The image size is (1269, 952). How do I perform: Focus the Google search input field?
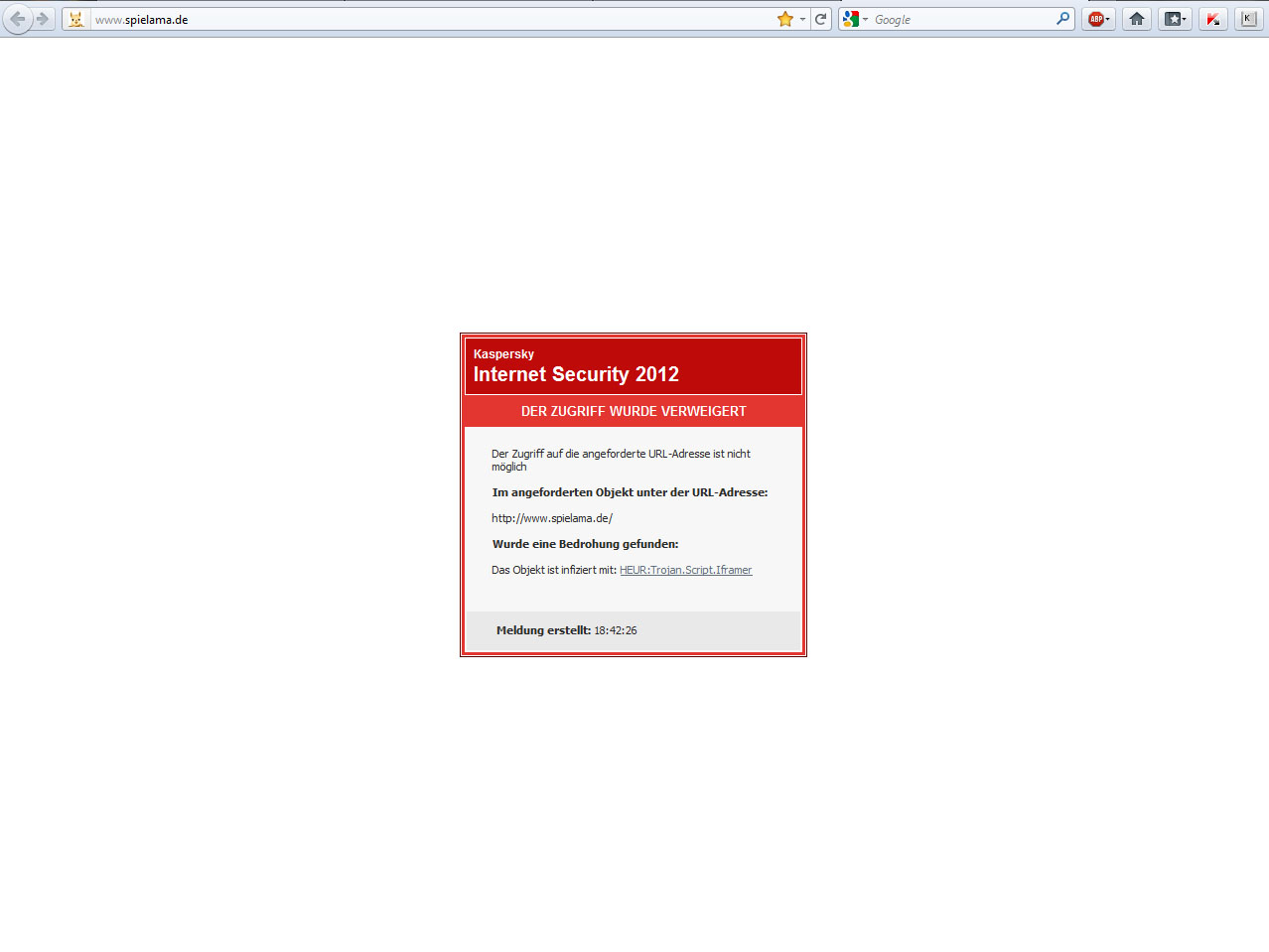tap(958, 19)
